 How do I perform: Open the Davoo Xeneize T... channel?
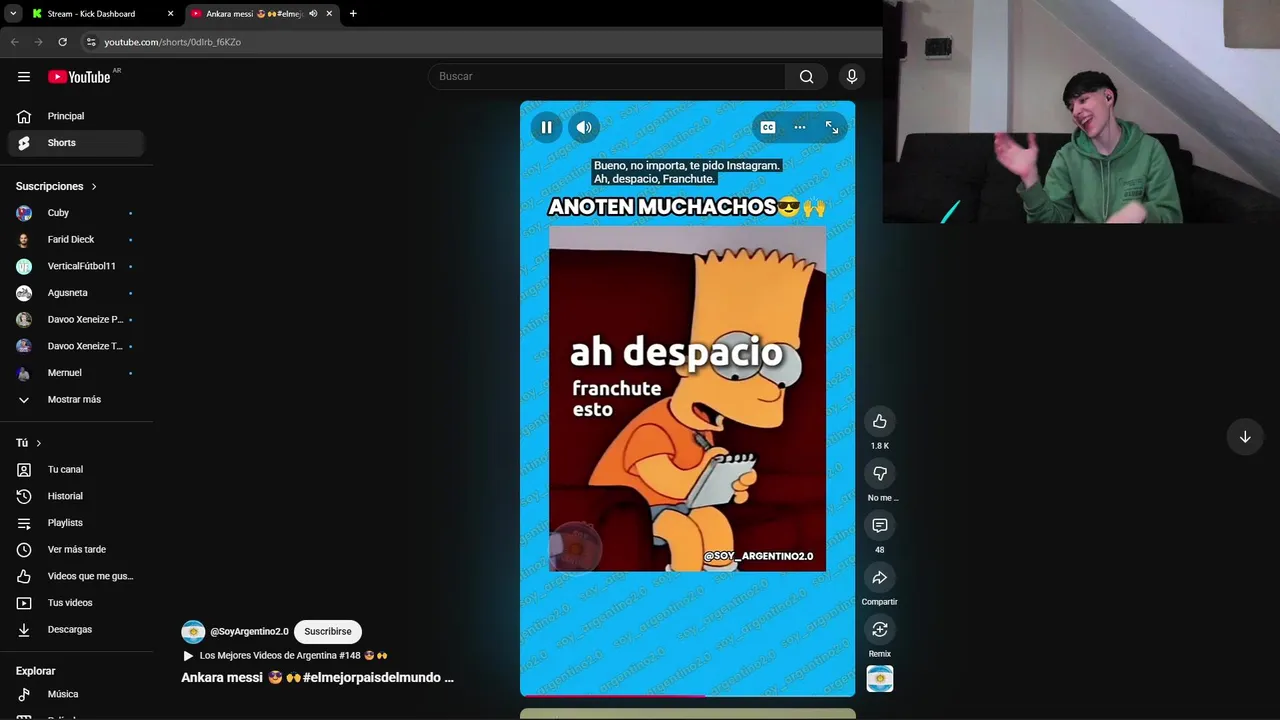pos(77,346)
